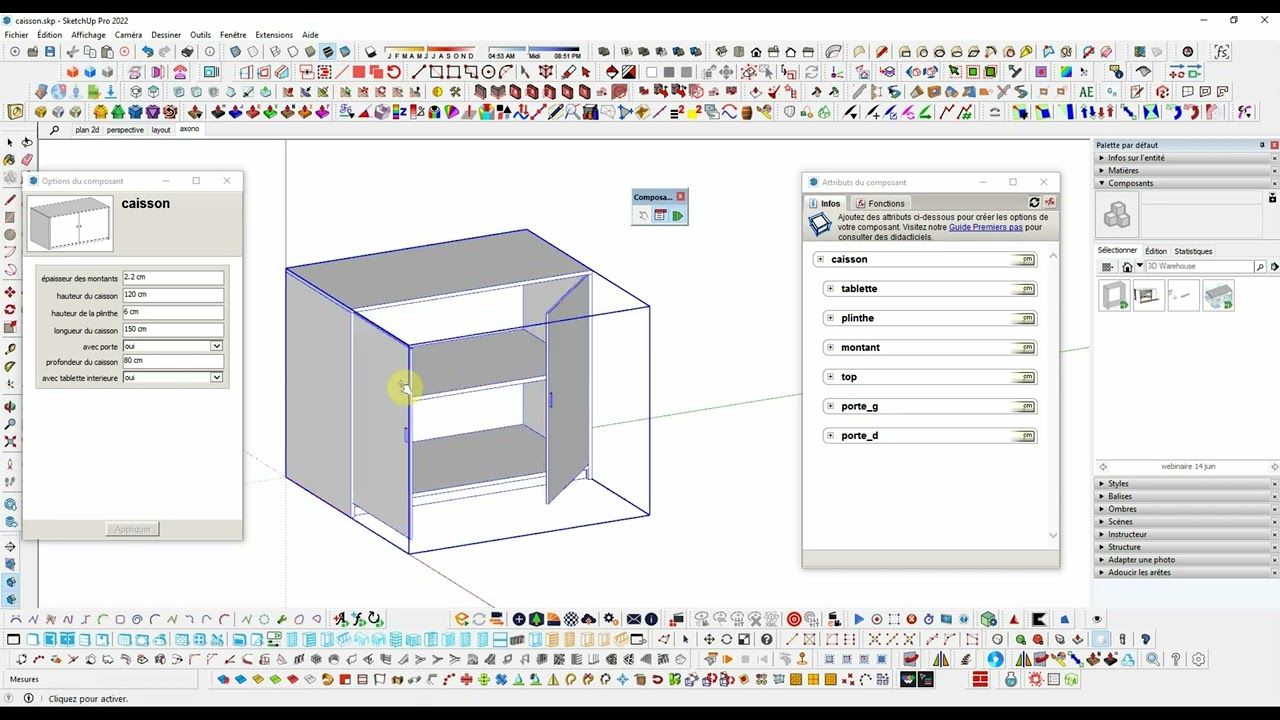The width and height of the screenshot is (1280, 720).
Task: Click the question mark help icon bottom right
Action: pos(1176,659)
